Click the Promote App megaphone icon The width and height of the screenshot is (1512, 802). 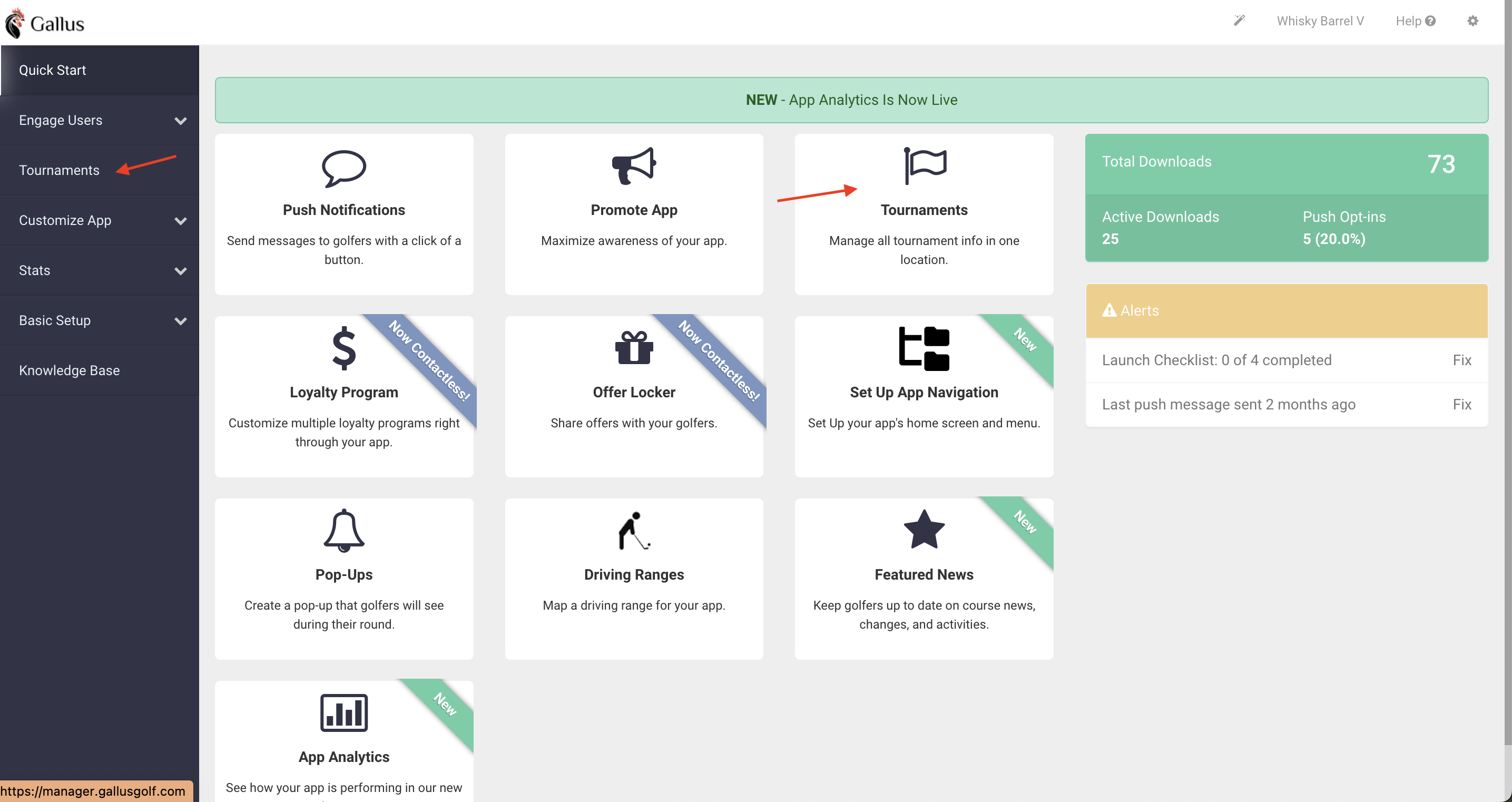coord(634,166)
